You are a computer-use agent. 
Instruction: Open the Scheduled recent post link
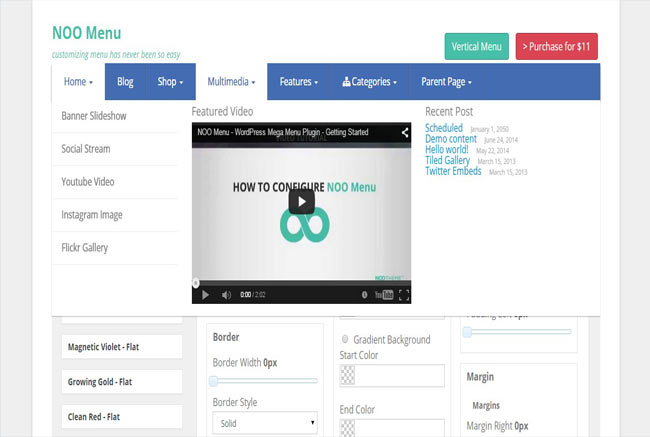pyautogui.click(x=444, y=128)
